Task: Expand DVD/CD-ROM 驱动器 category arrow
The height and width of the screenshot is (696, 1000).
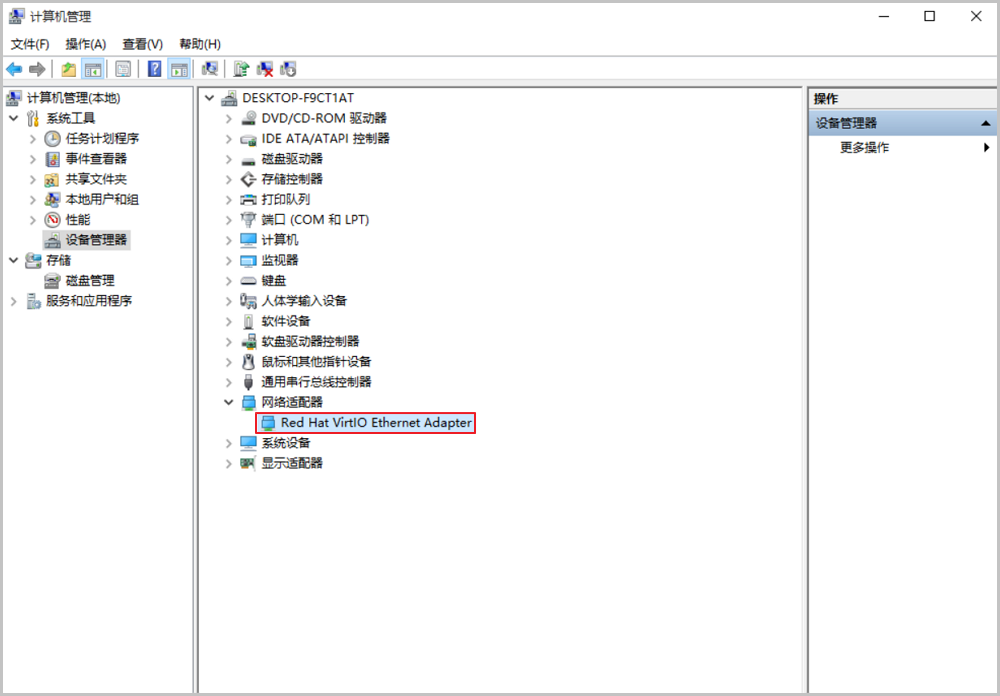Action: [228, 119]
